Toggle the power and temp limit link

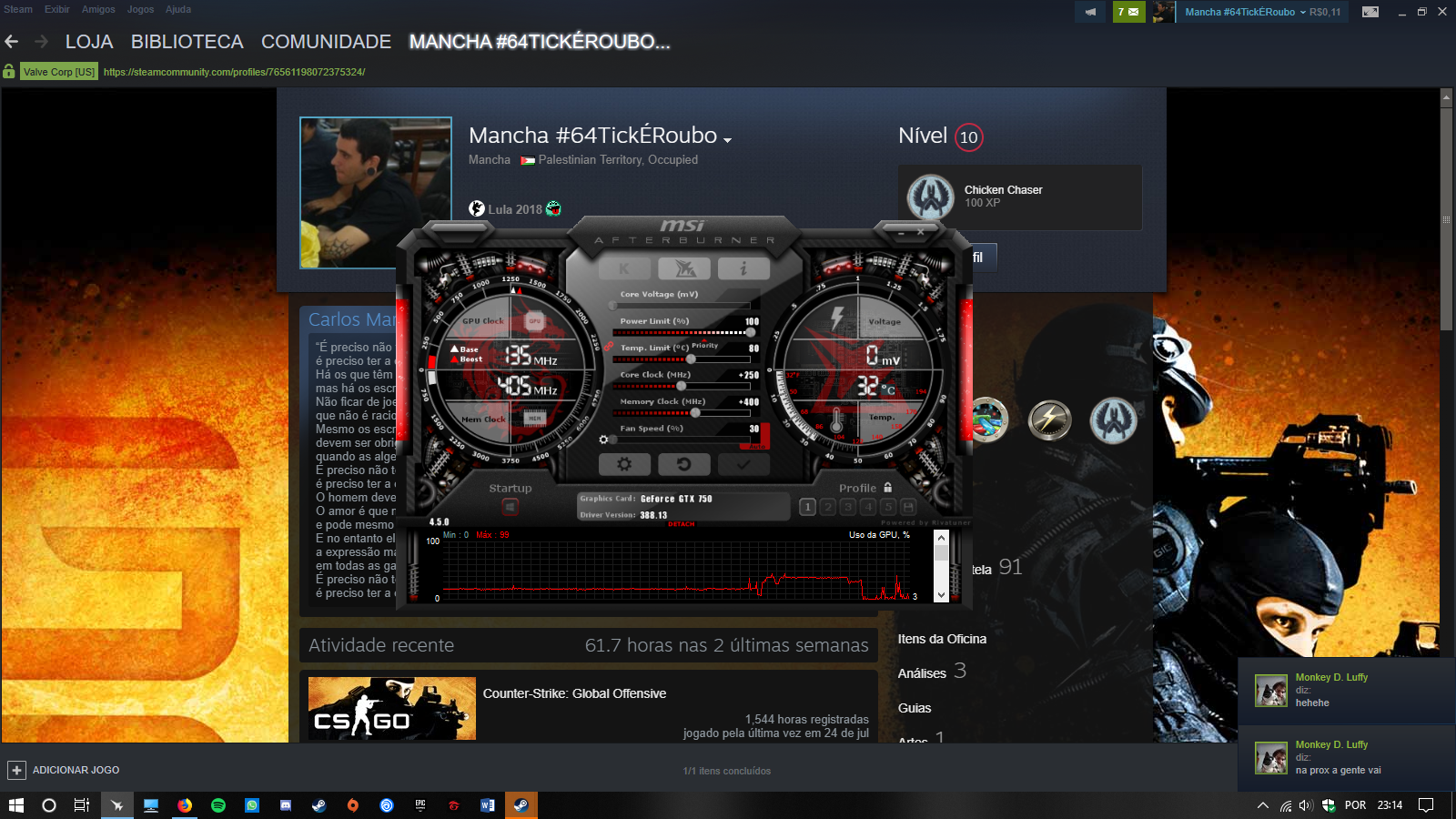[608, 347]
